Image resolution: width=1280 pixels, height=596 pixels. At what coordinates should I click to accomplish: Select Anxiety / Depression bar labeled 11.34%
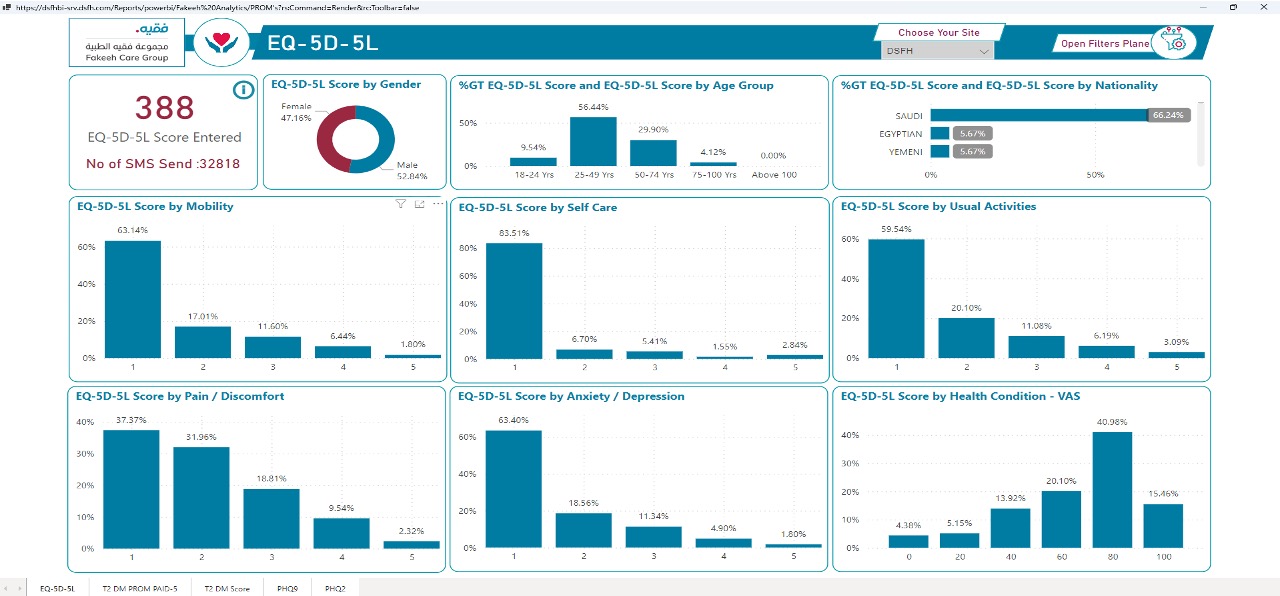654,536
